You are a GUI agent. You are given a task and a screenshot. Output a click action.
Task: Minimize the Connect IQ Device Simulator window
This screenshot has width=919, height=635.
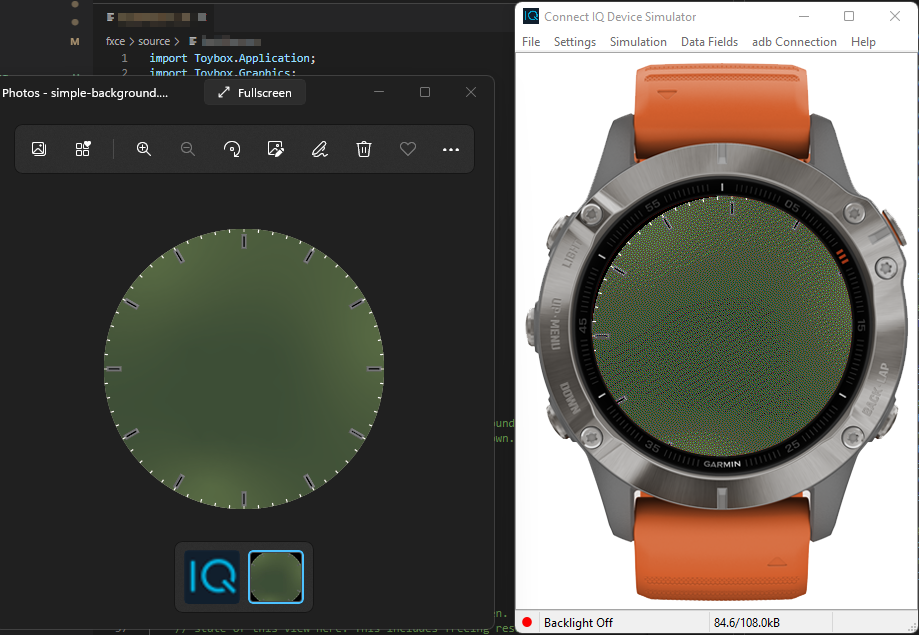click(x=804, y=16)
